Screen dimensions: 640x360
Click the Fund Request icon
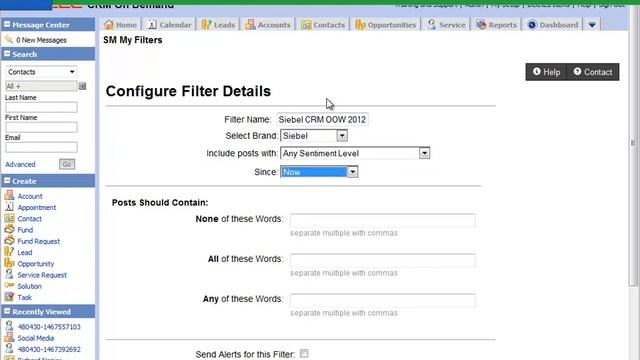(x=9, y=241)
